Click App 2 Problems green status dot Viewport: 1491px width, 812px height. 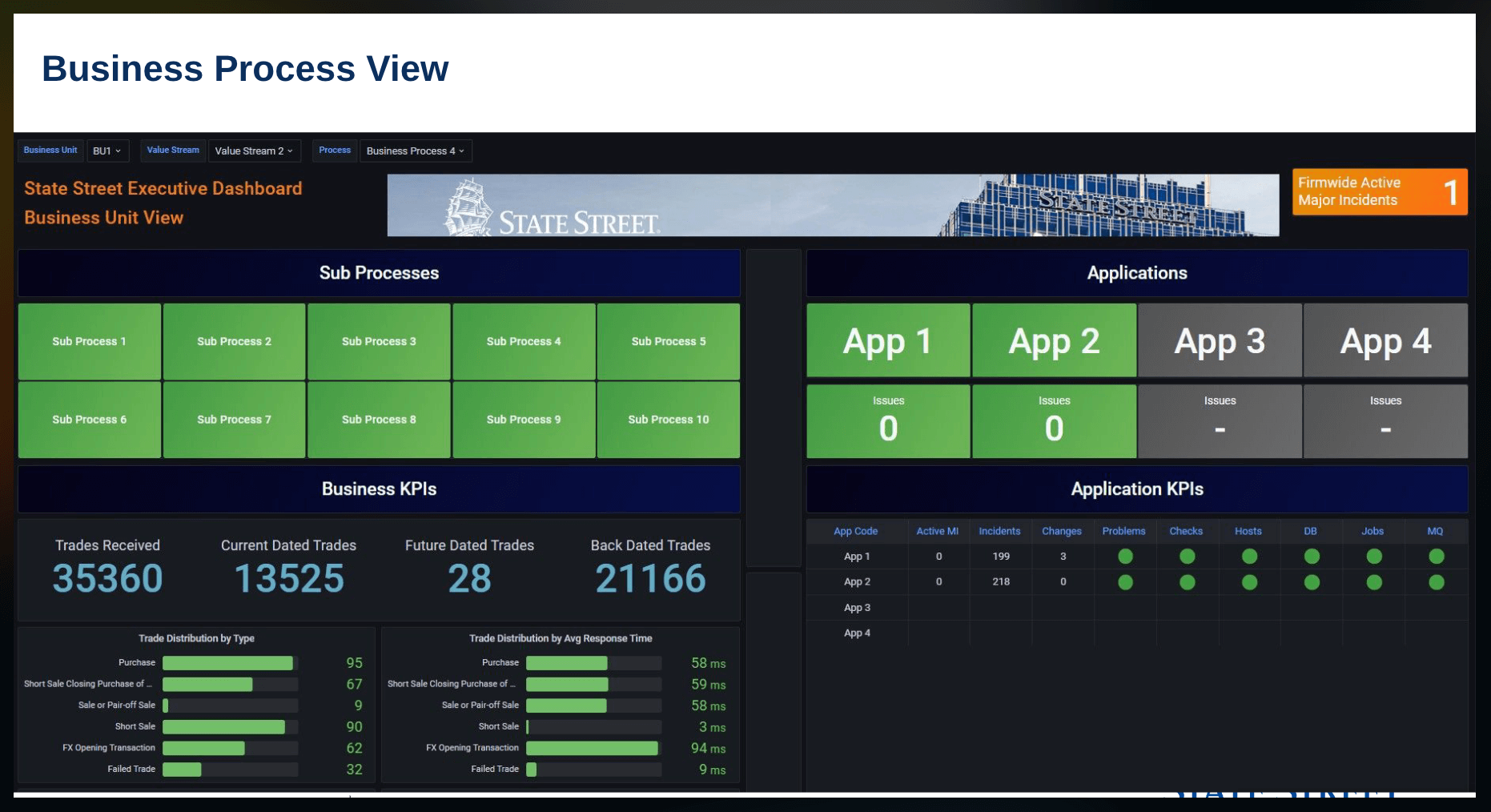(1125, 582)
